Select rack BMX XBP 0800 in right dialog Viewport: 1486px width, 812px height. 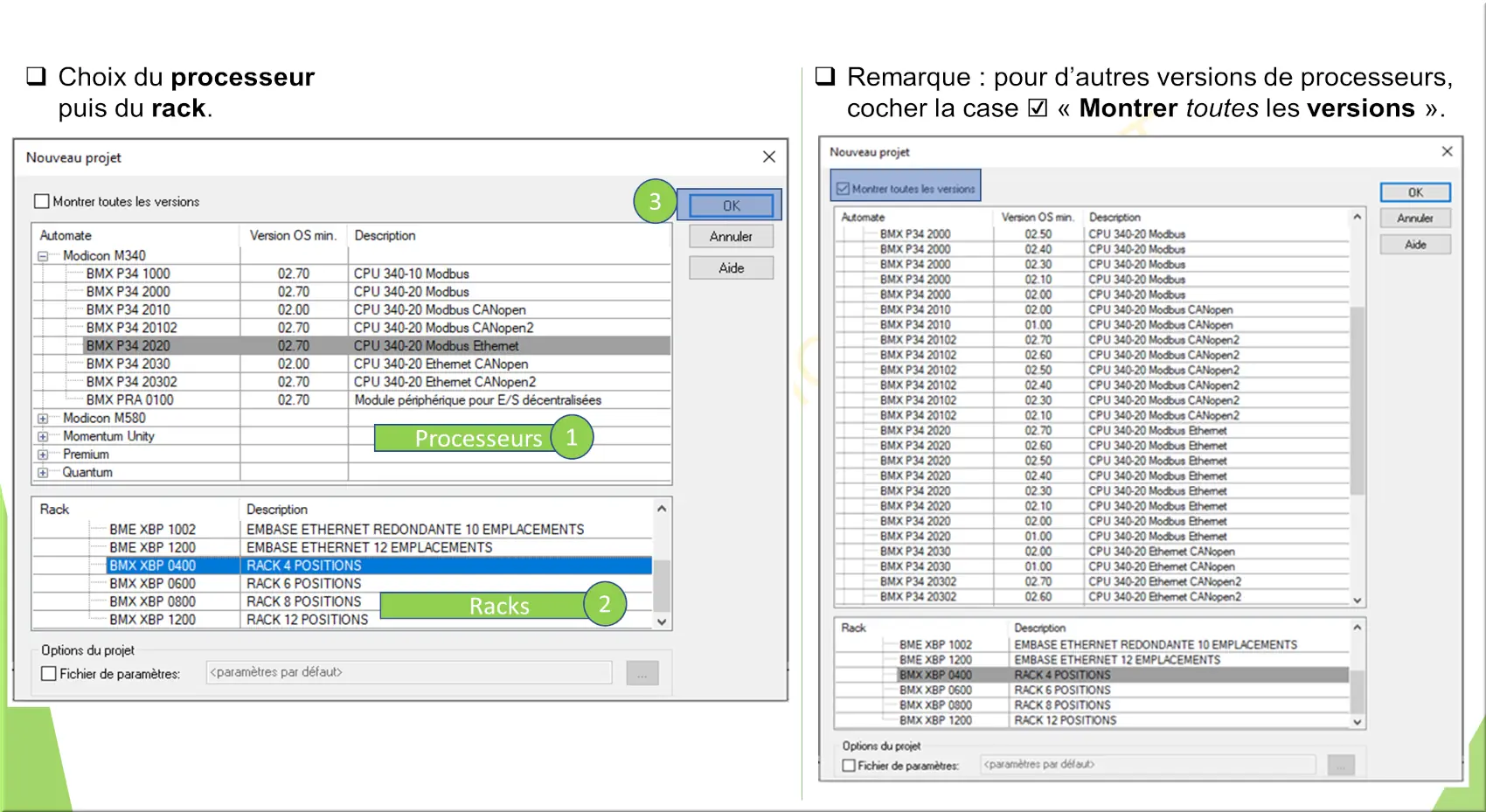click(x=1092, y=704)
